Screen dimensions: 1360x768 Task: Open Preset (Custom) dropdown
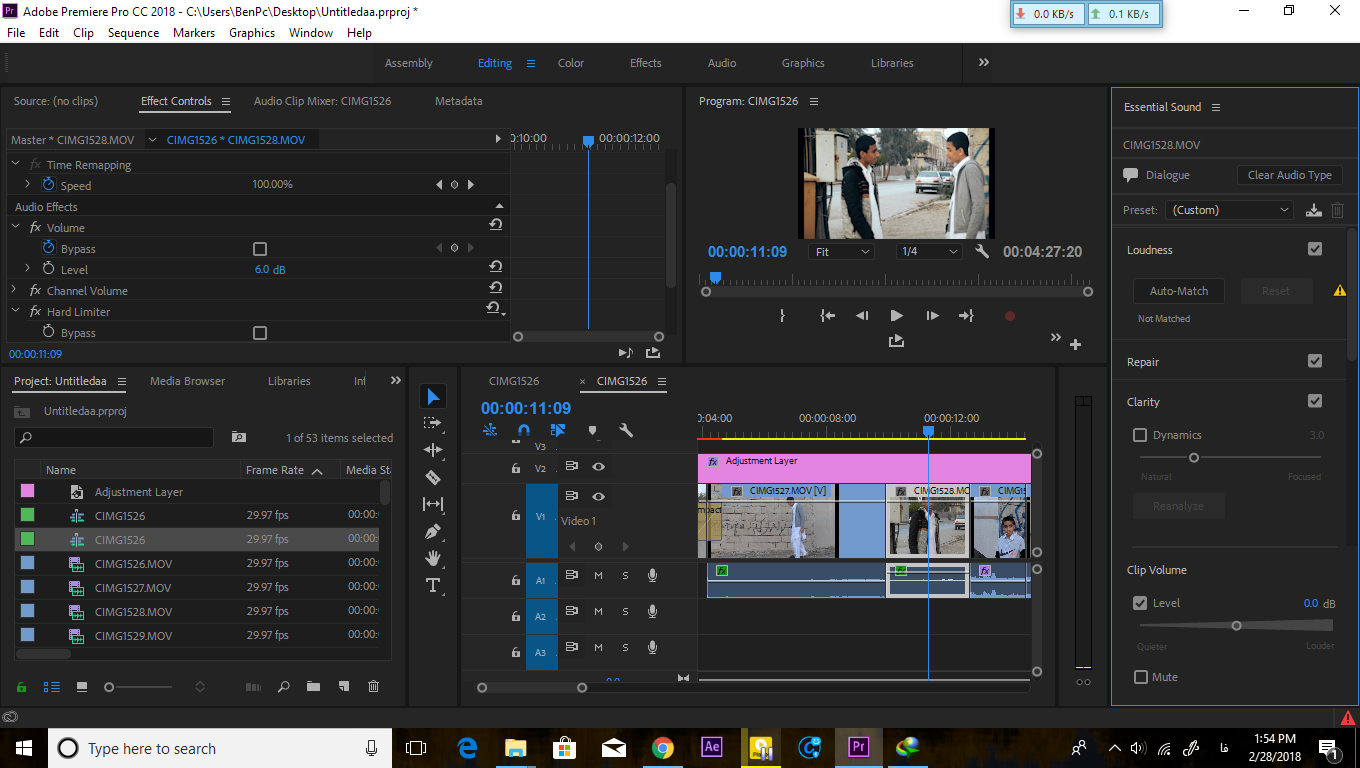tap(1230, 210)
